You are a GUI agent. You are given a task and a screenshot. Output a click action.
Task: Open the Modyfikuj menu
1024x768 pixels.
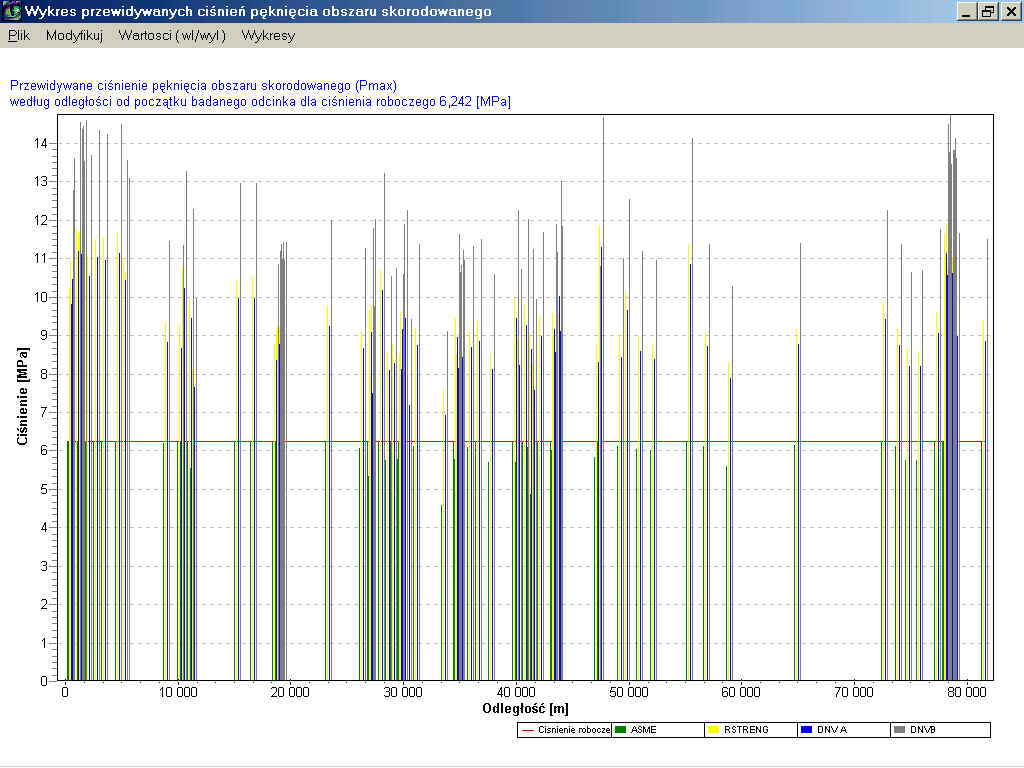74,36
